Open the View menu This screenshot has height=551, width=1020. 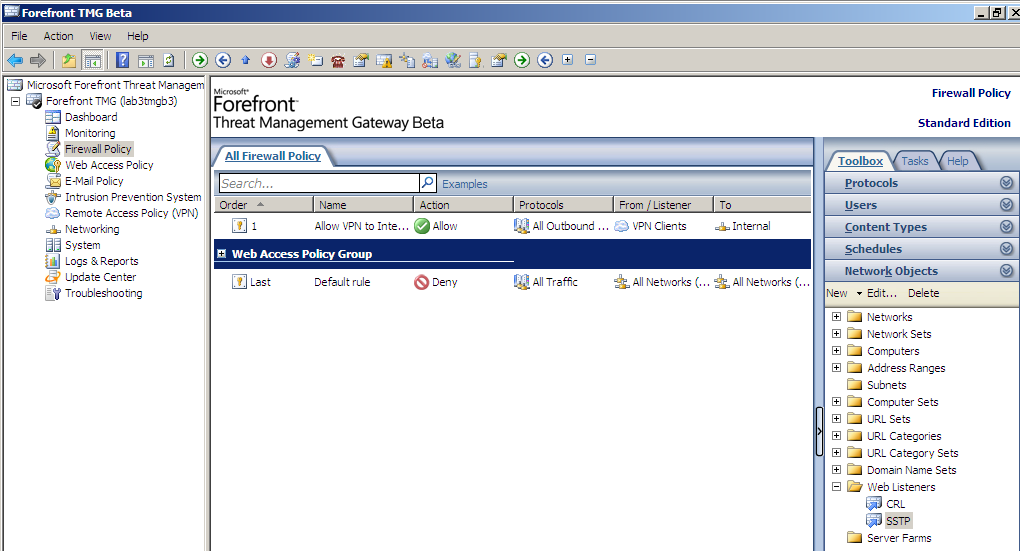tap(100, 36)
